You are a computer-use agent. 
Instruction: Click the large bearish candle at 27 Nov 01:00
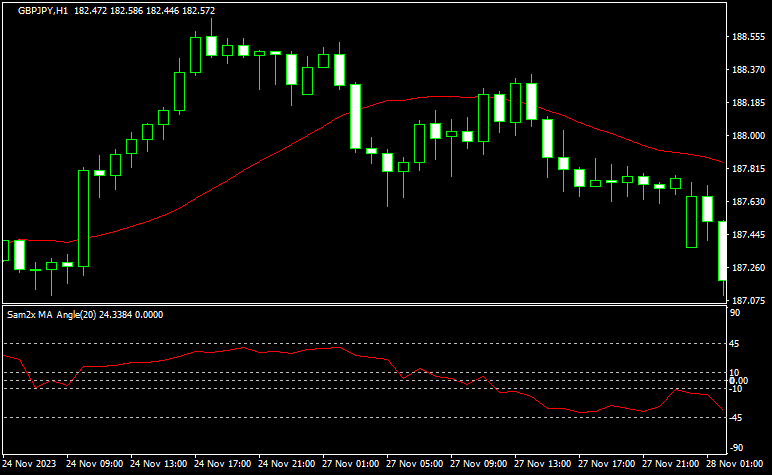[x=355, y=117]
